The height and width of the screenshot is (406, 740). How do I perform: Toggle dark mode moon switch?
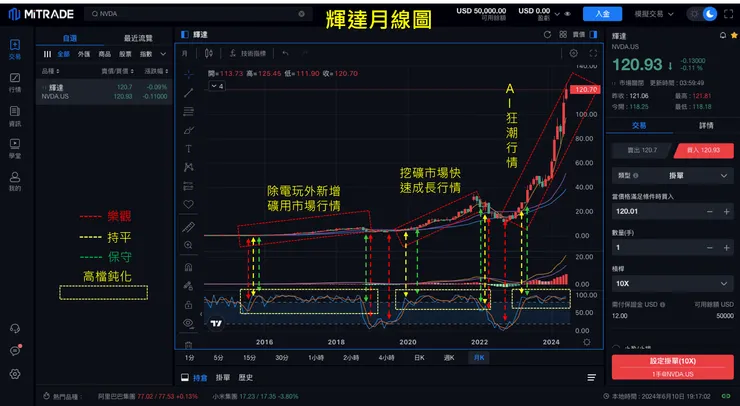710,14
